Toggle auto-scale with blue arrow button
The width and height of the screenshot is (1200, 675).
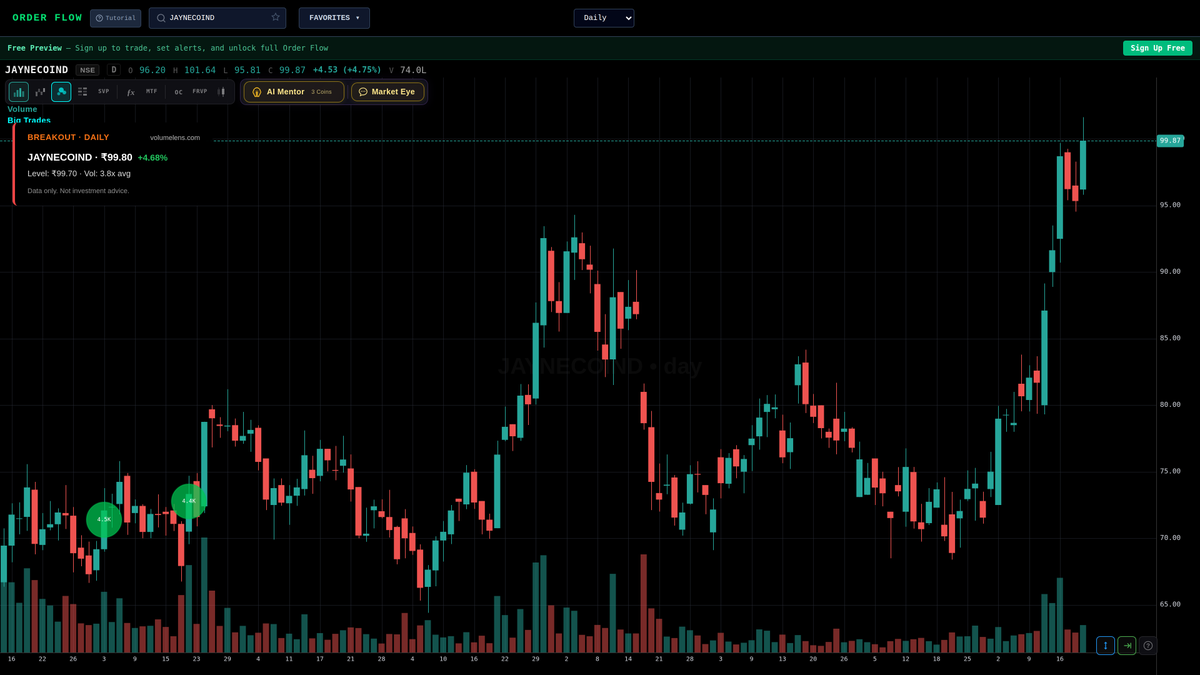coord(1105,645)
